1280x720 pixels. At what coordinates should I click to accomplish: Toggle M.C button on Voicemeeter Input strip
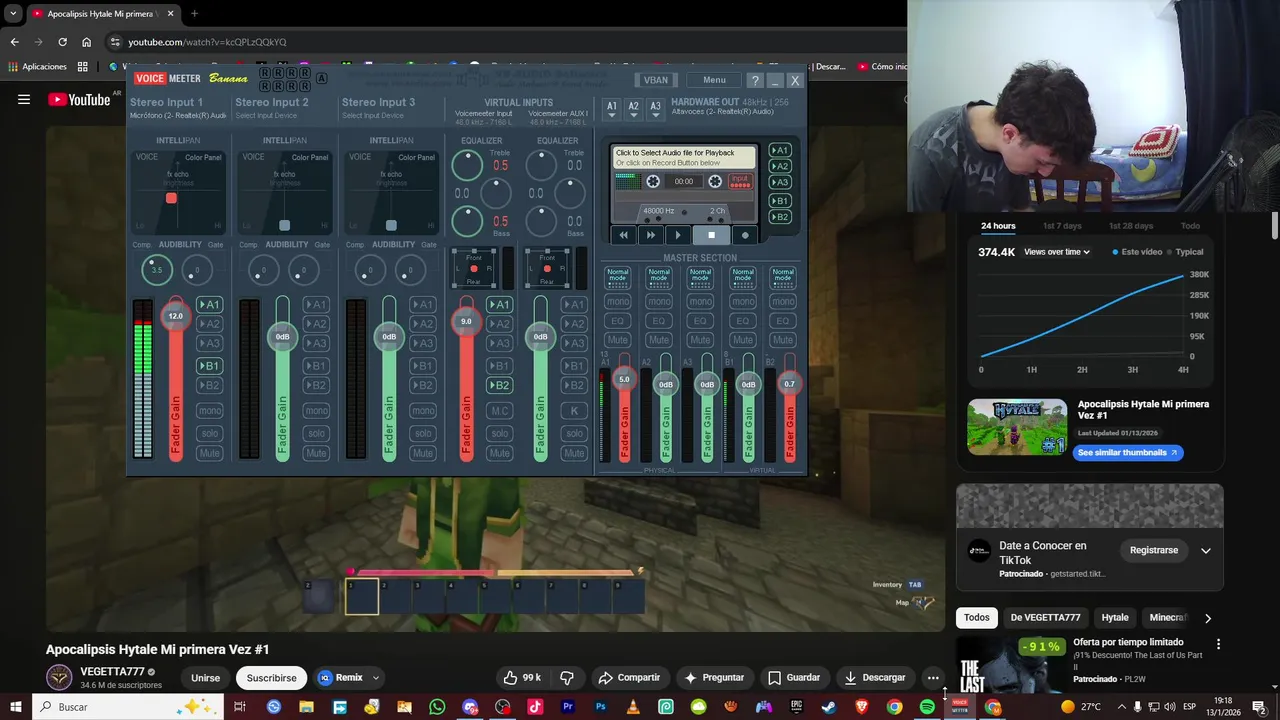coord(499,411)
